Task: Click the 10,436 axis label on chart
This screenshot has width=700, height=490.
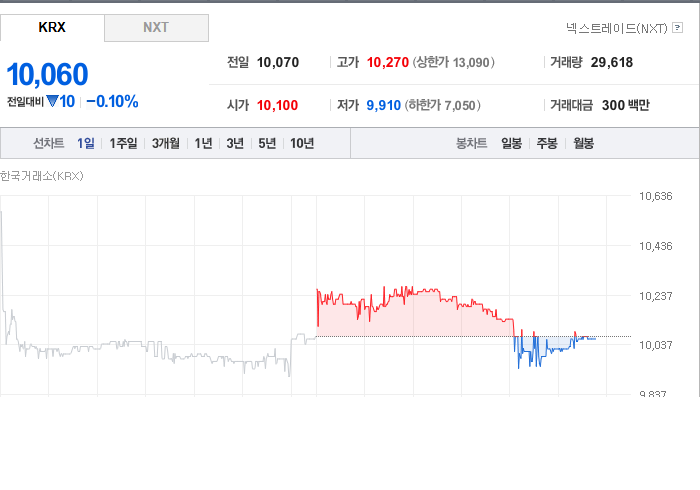Action: tap(655, 246)
